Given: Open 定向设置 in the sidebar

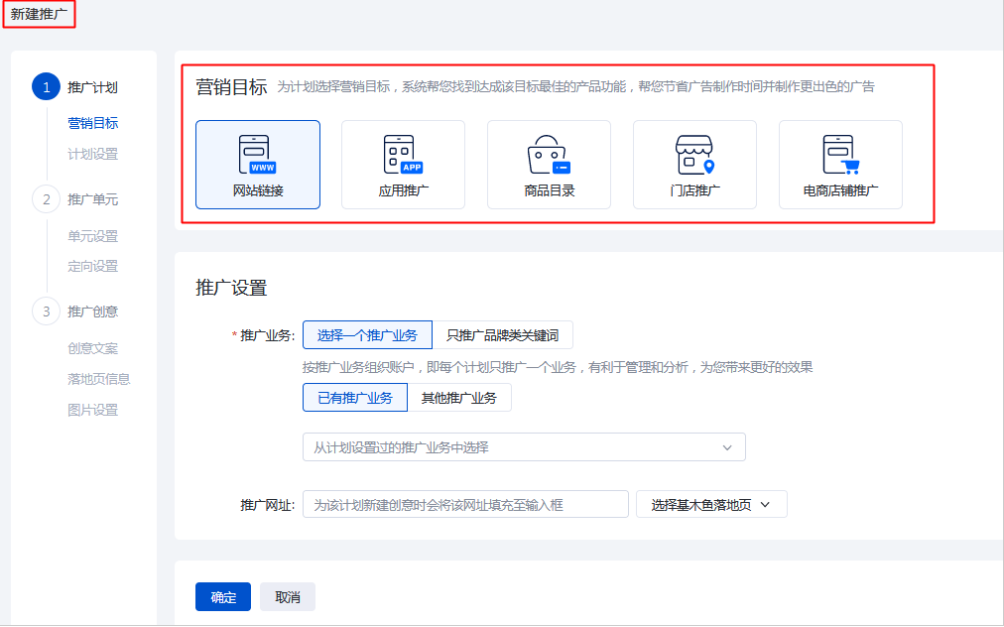Looking at the screenshot, I should 93,266.
